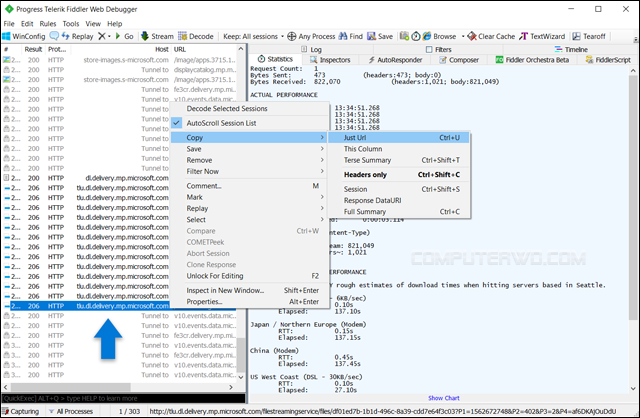Toggle AutoScroll Session List check item

[x=249, y=123]
